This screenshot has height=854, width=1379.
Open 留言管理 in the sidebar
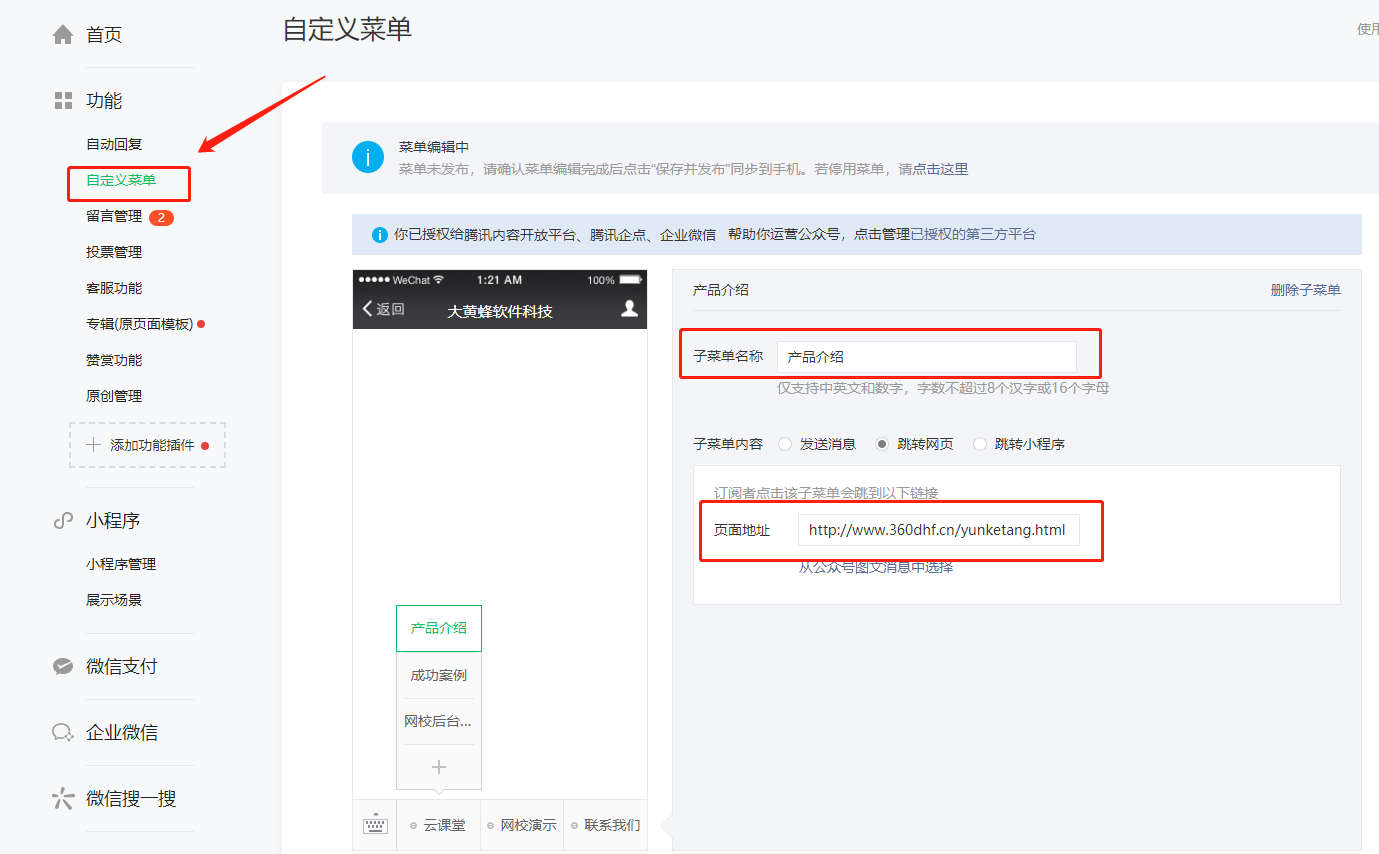114,216
